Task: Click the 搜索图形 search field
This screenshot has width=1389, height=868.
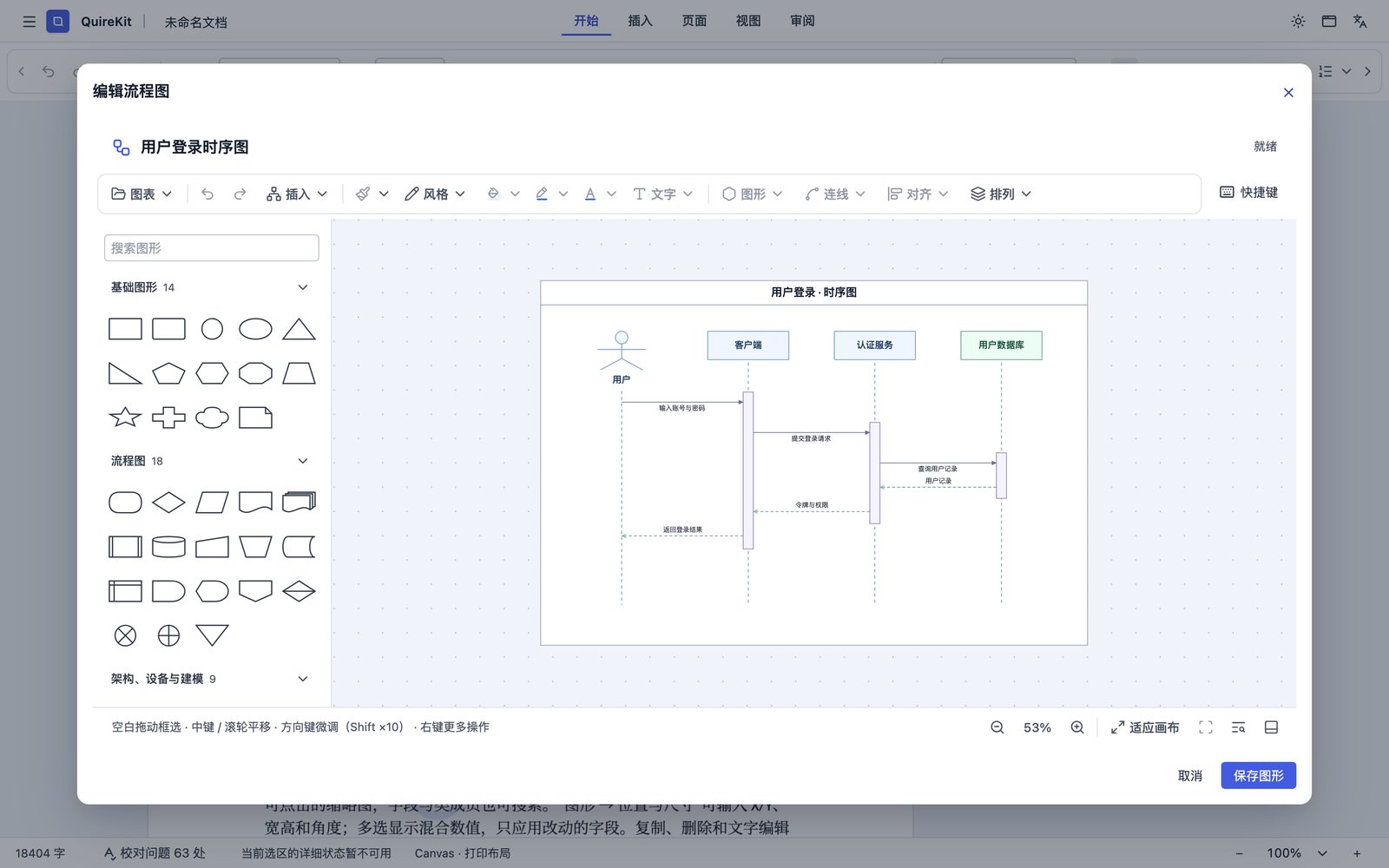Action: click(x=212, y=247)
